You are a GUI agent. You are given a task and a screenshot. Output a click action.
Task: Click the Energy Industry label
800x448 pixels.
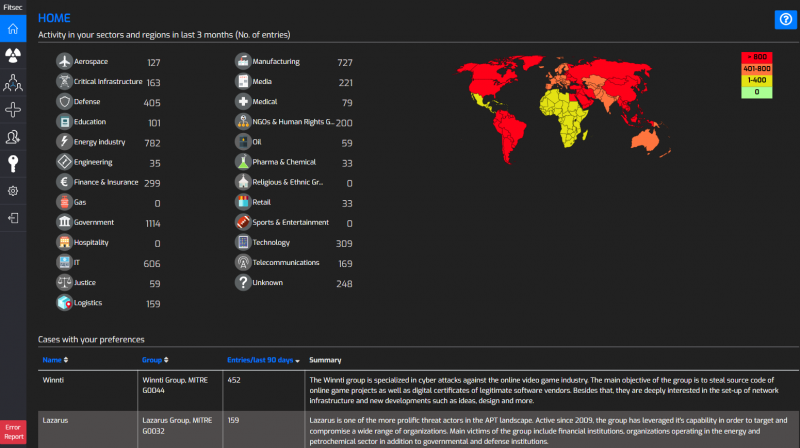click(x=99, y=142)
